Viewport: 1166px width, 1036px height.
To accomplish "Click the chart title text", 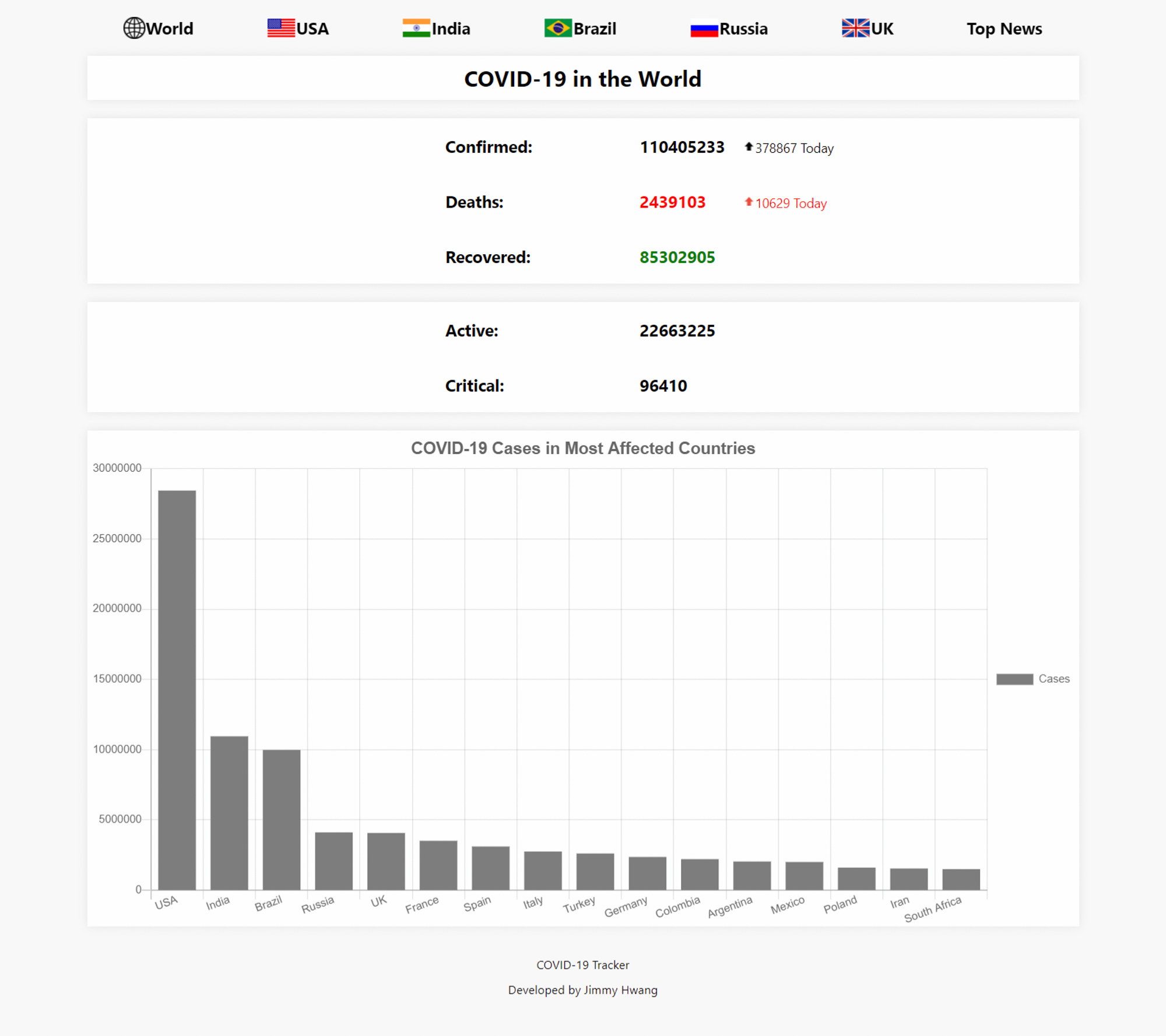I will click(x=583, y=448).
